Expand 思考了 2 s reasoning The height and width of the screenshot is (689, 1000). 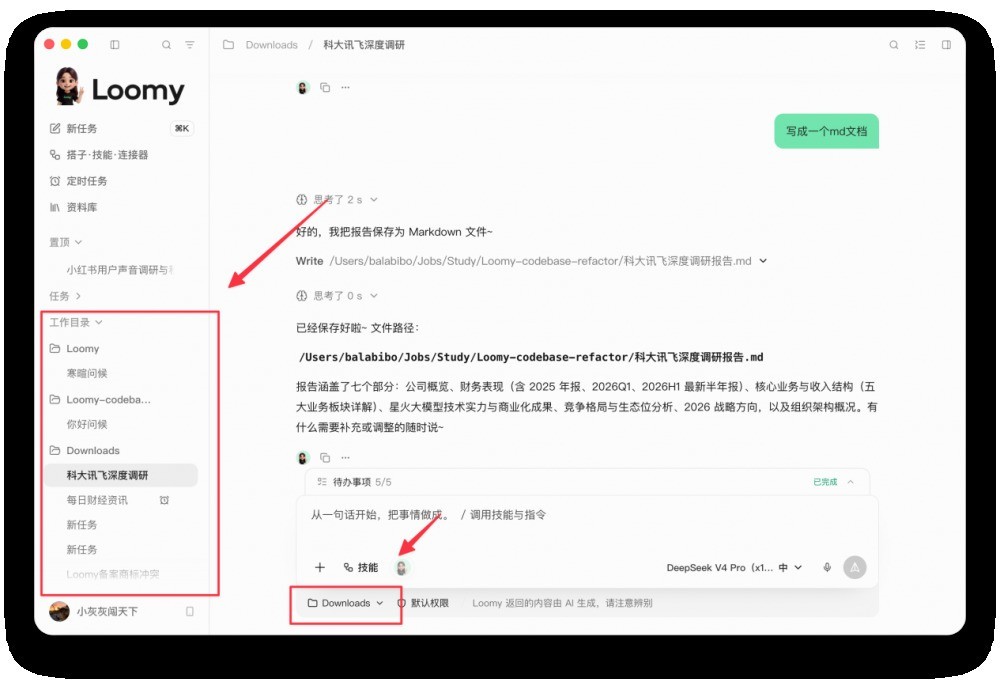[337, 200]
